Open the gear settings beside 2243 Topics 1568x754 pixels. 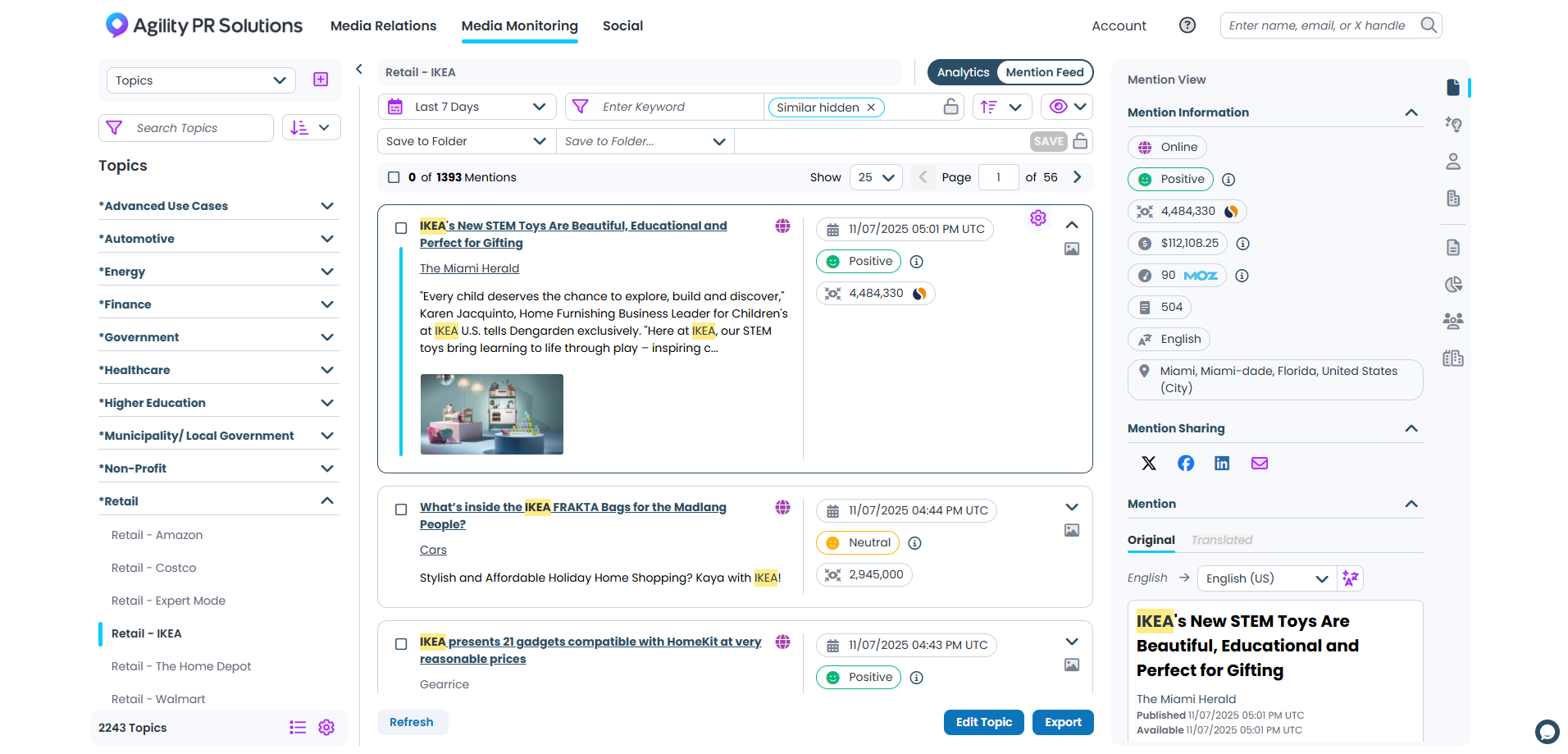(326, 728)
